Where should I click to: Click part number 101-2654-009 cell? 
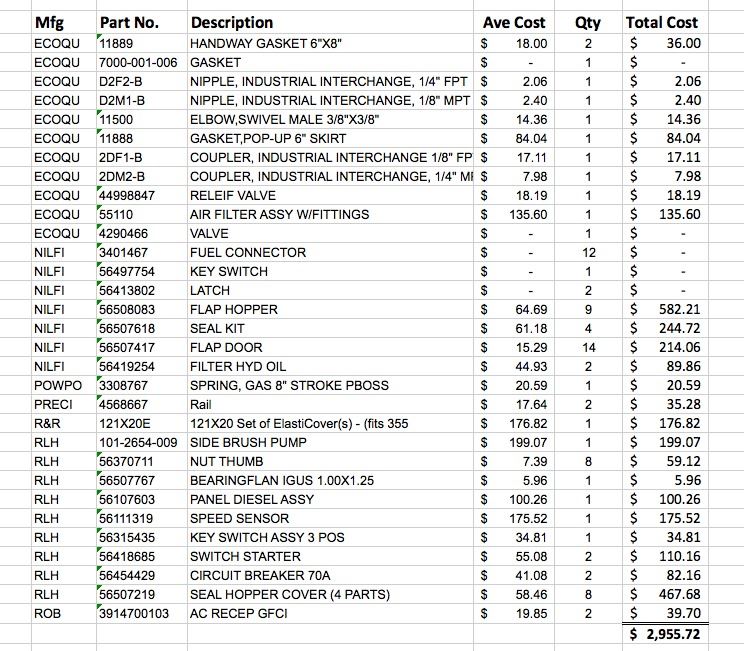click(138, 443)
